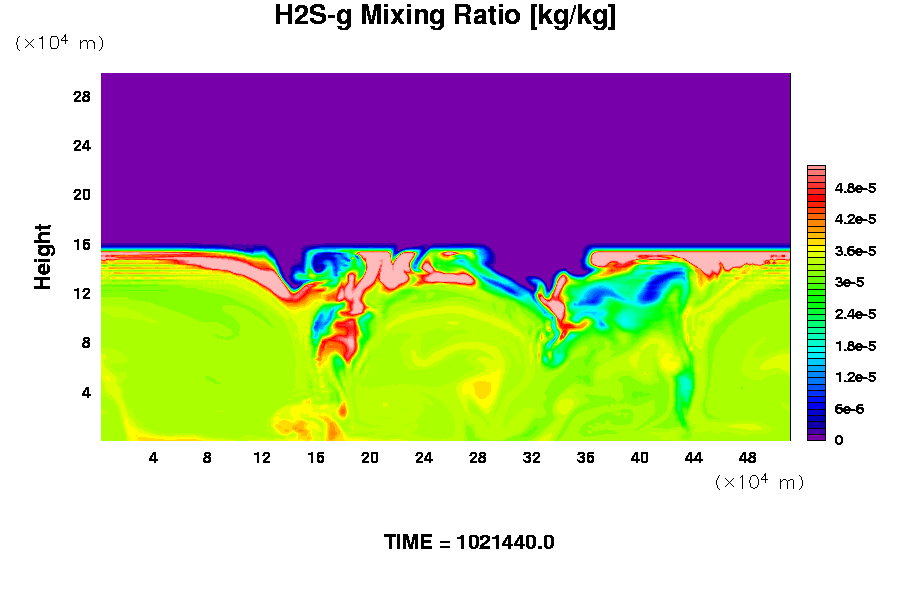This screenshot has width=900, height=600.
Task: Click the x-axis tick label 48
Action: tap(748, 457)
